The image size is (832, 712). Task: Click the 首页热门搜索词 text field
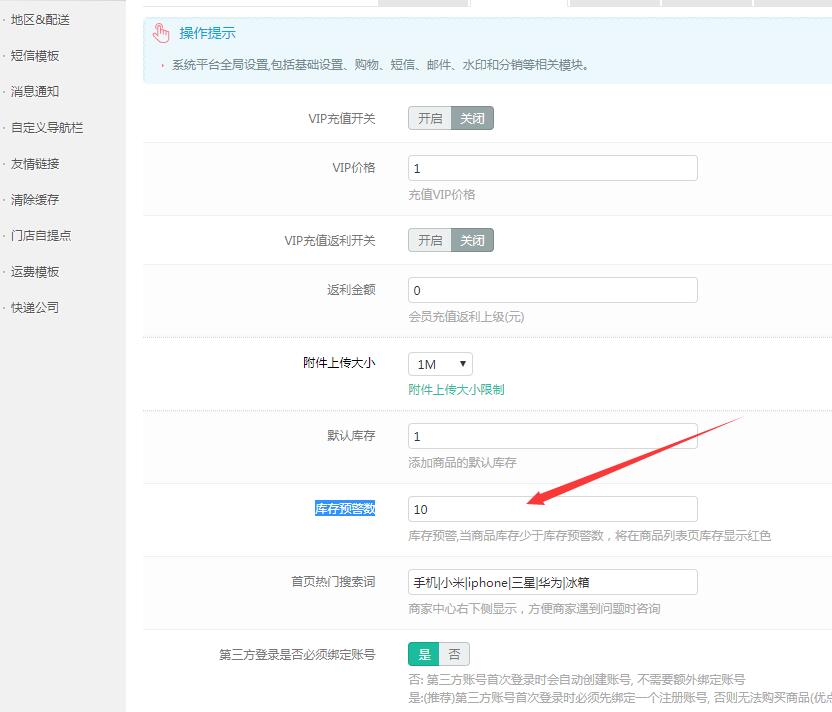click(552, 582)
